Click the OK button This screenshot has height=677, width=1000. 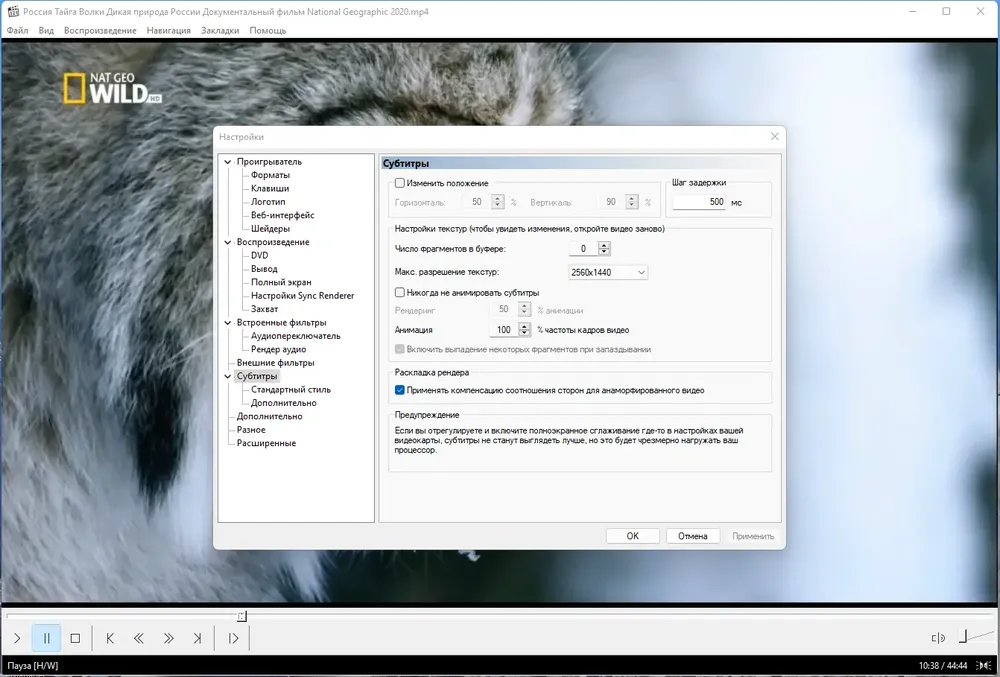pos(633,536)
